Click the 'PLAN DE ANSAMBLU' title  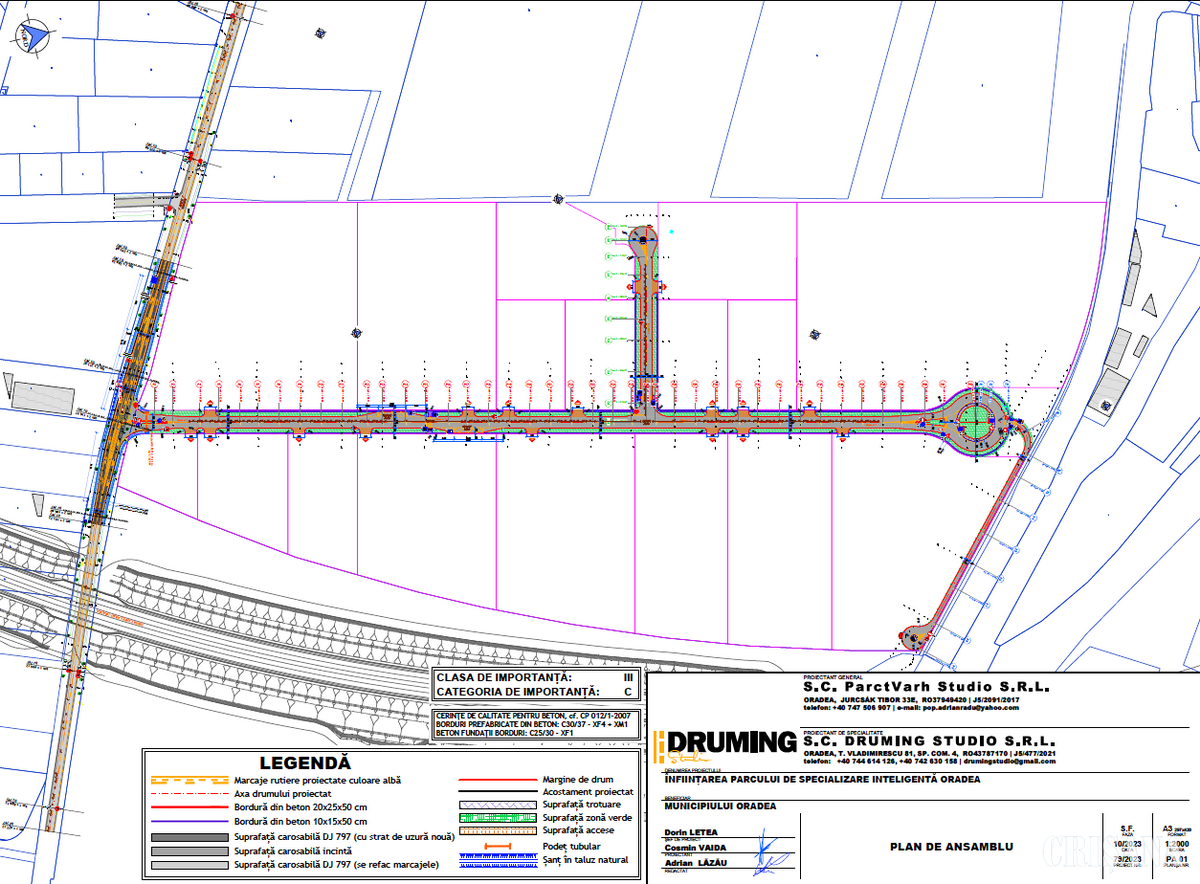(x=951, y=846)
